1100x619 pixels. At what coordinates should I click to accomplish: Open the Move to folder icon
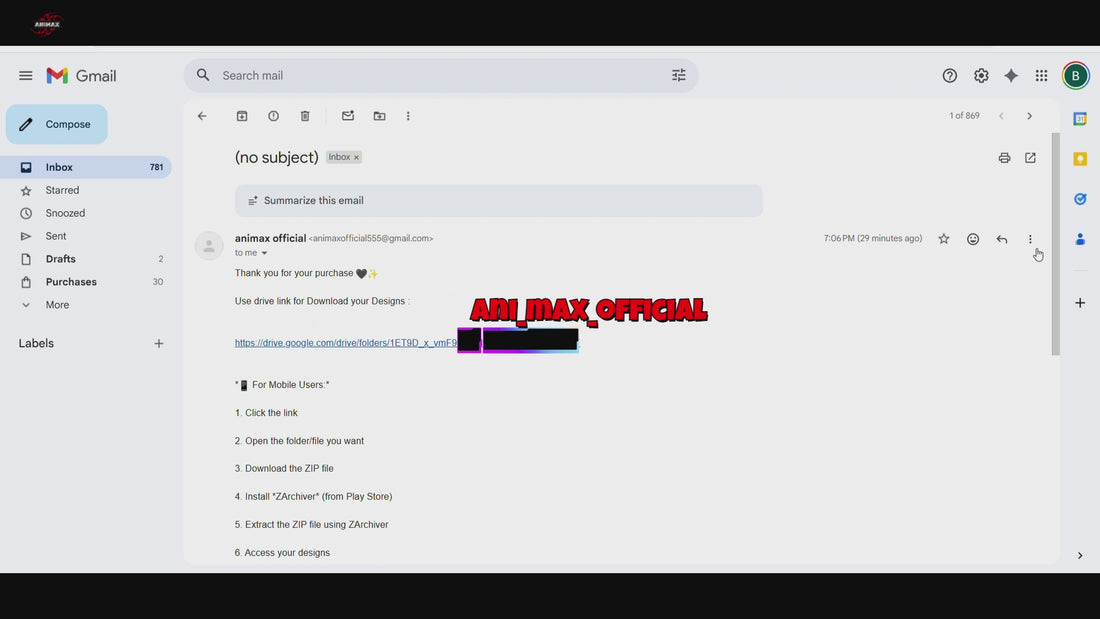[379, 116]
